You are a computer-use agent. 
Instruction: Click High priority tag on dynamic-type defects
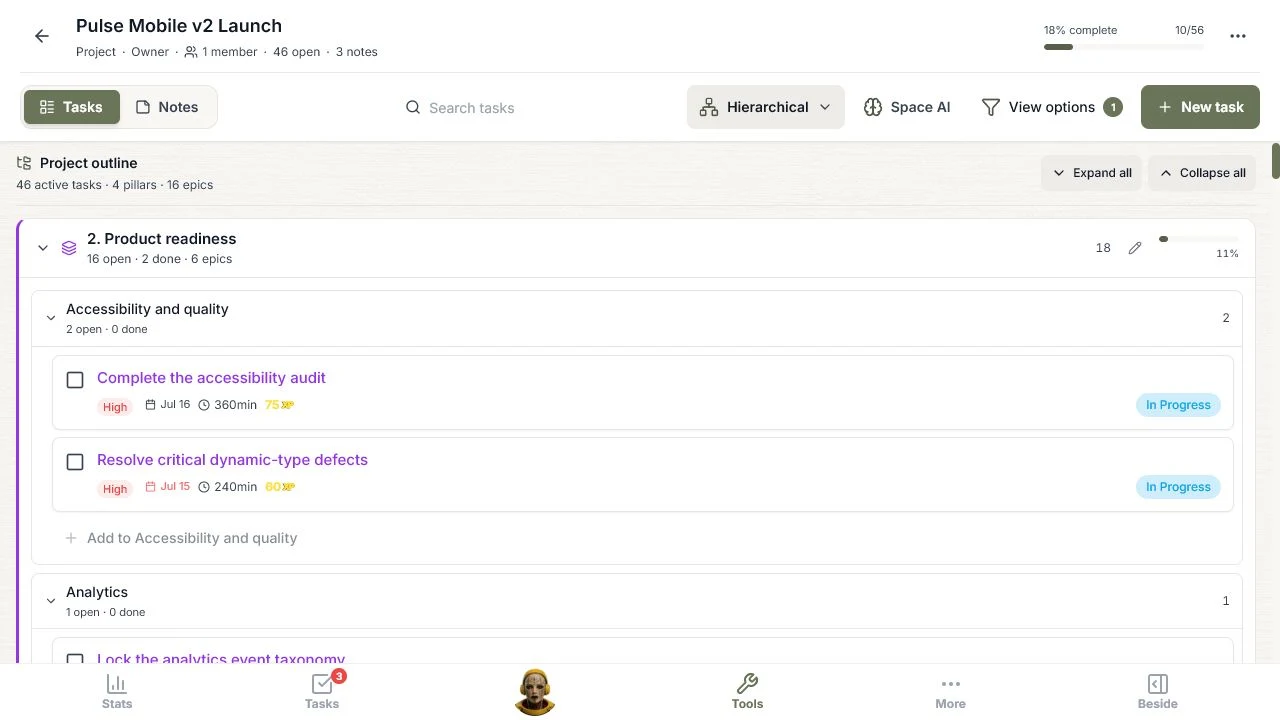[x=115, y=489]
